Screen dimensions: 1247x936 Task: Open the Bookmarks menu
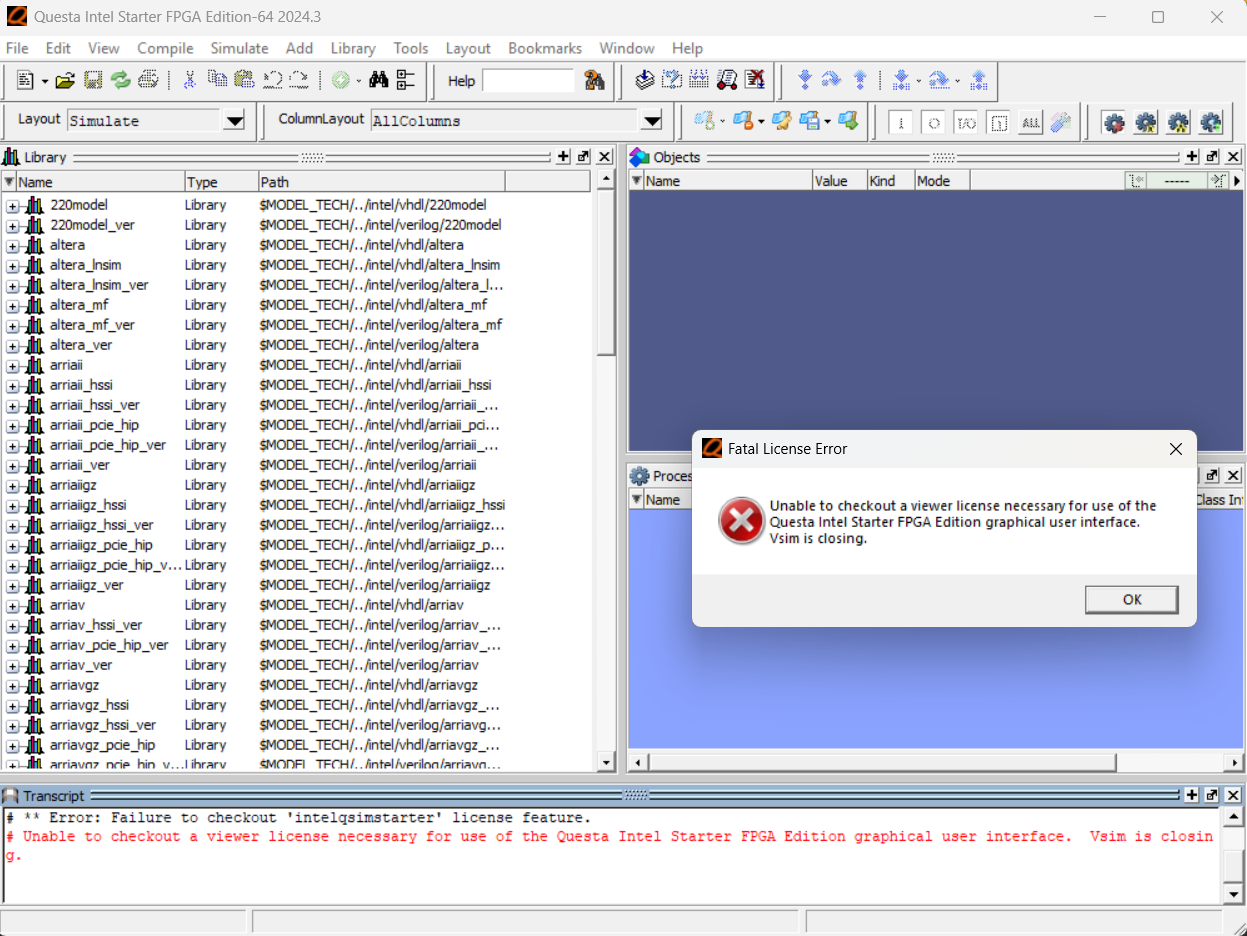(544, 48)
